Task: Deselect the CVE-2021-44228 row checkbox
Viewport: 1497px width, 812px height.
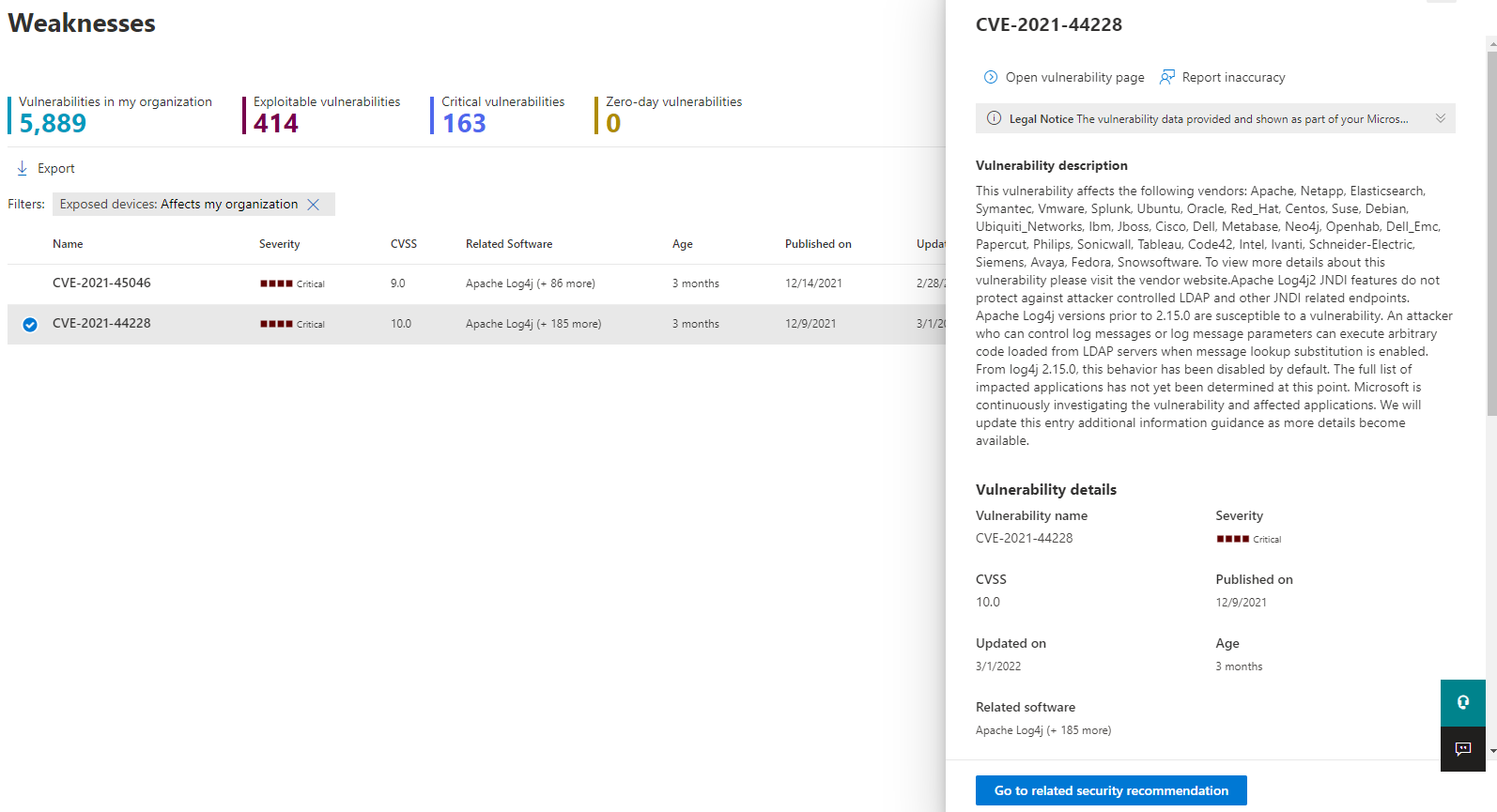Action: pos(30,325)
